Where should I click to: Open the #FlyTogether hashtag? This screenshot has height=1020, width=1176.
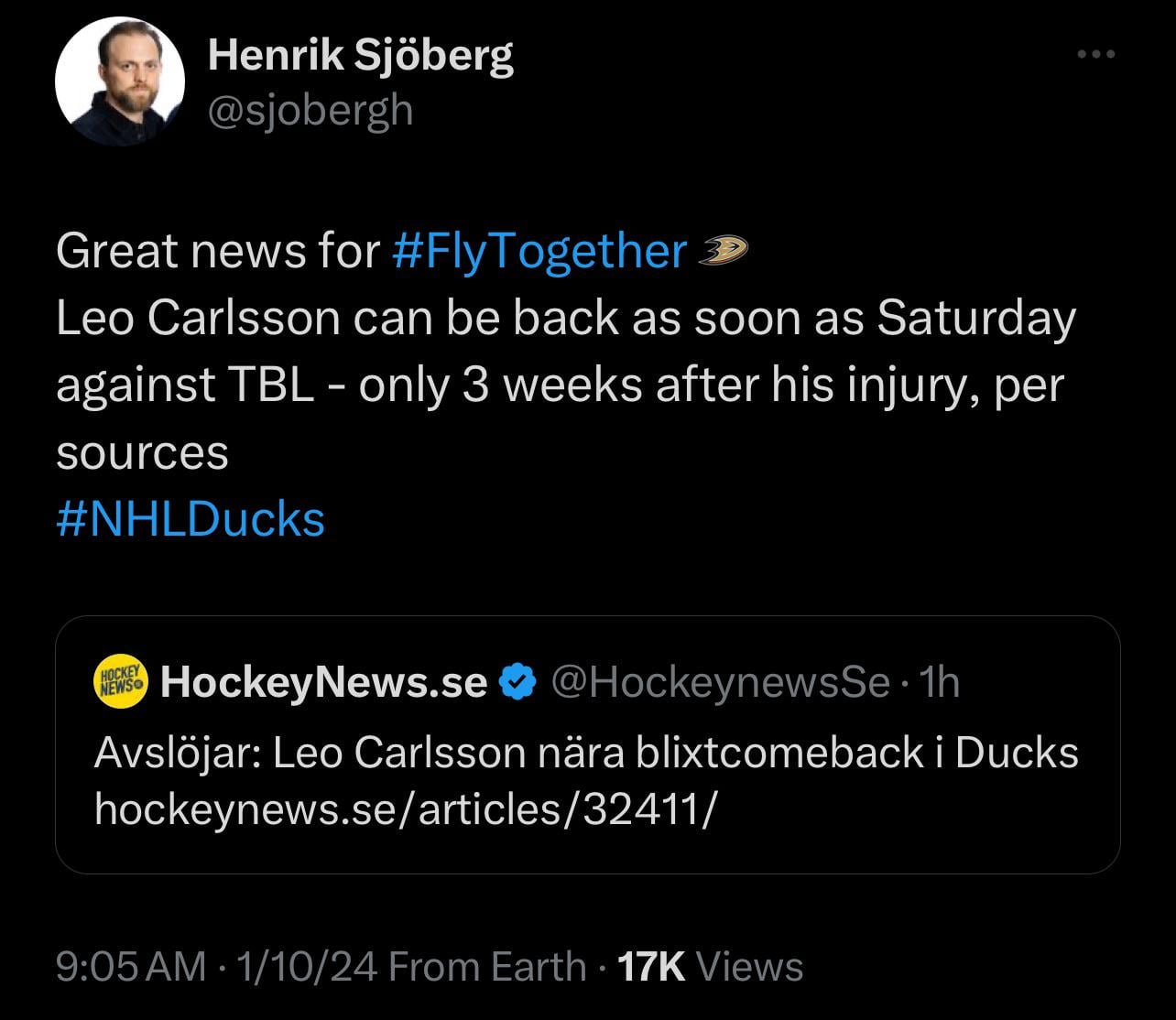point(539,251)
